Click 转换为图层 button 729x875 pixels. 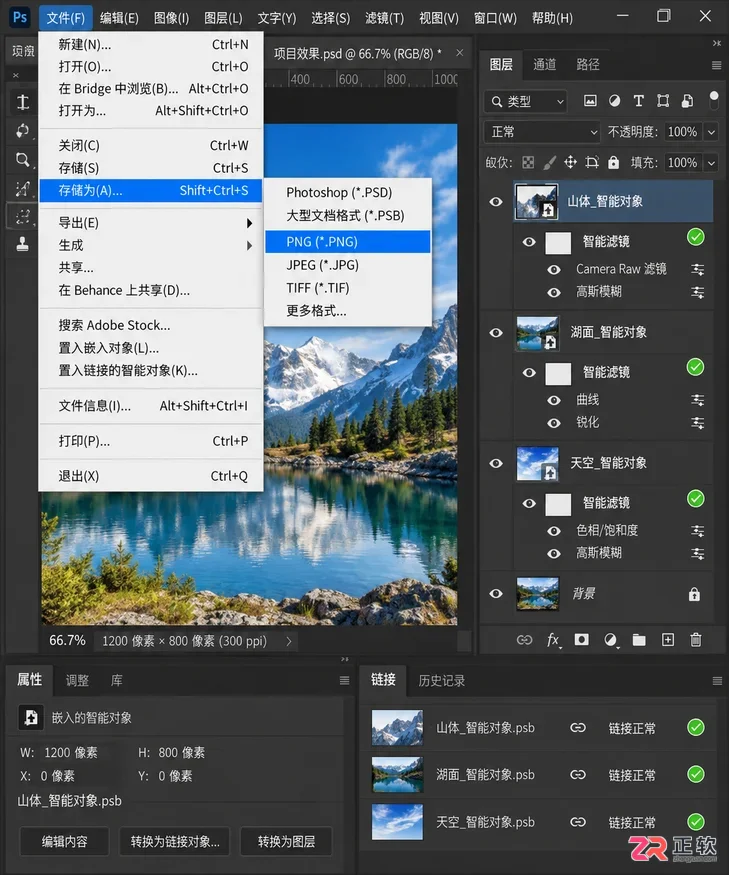tap(286, 841)
